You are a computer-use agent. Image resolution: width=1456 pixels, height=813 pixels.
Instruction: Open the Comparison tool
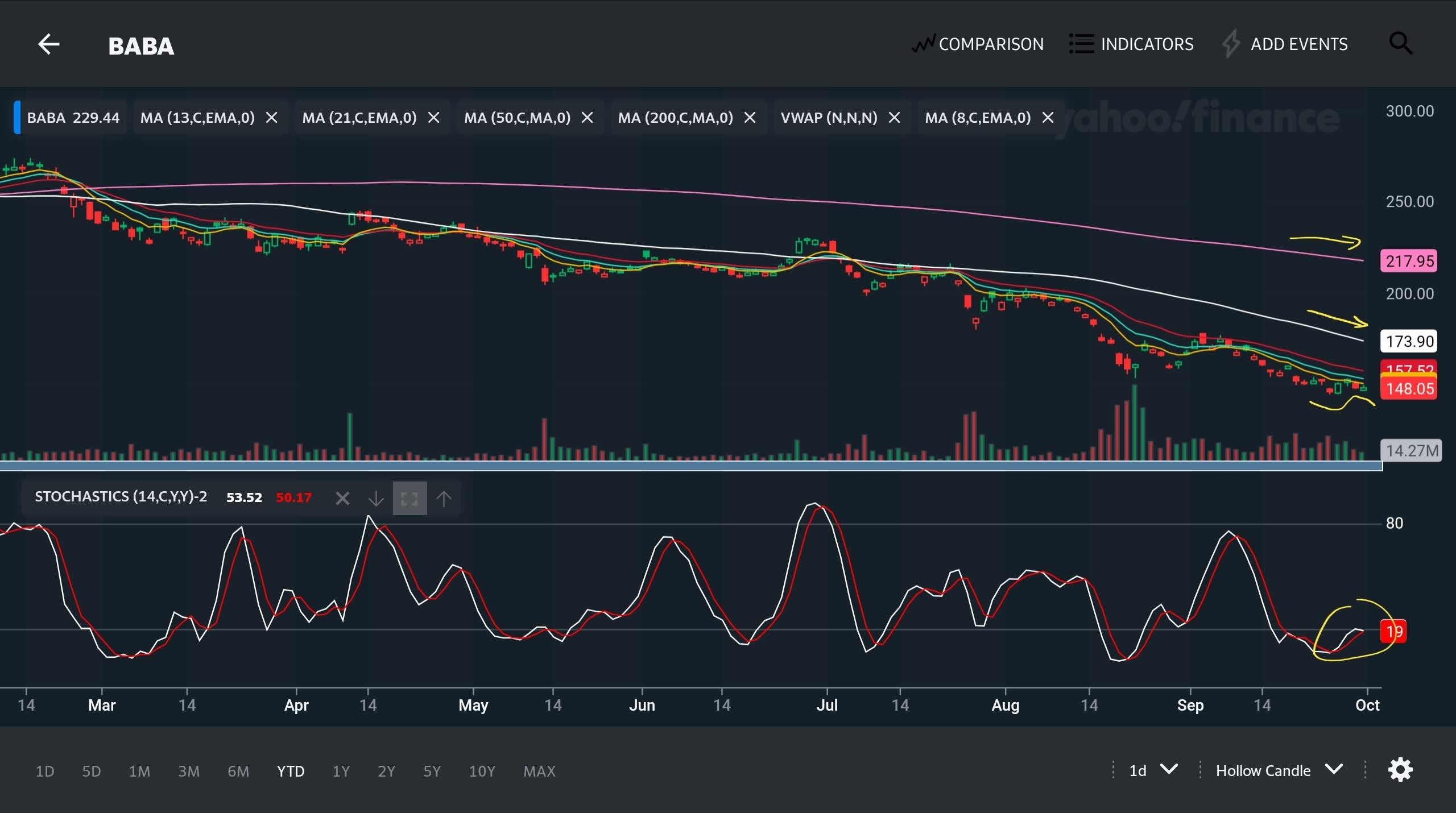click(978, 44)
